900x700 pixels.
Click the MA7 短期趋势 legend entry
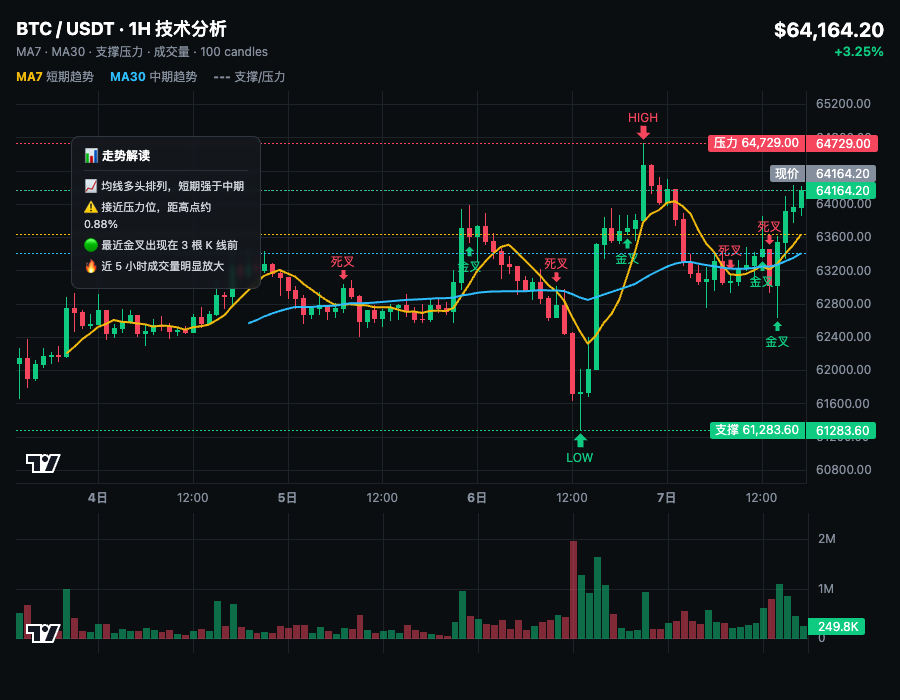pos(55,77)
